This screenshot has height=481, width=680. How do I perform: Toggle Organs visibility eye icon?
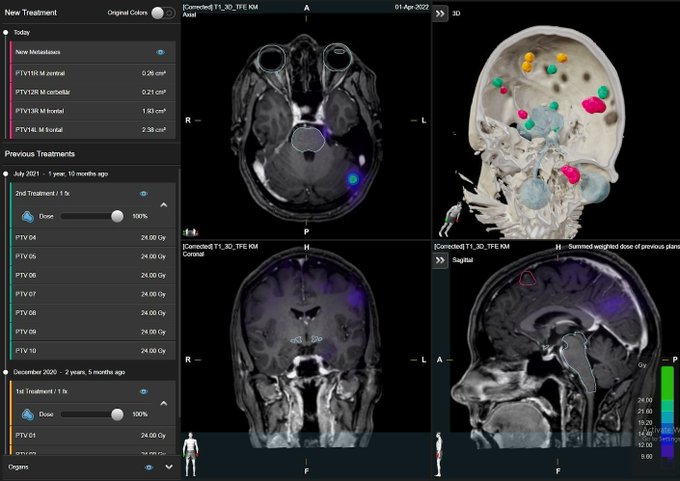click(149, 467)
